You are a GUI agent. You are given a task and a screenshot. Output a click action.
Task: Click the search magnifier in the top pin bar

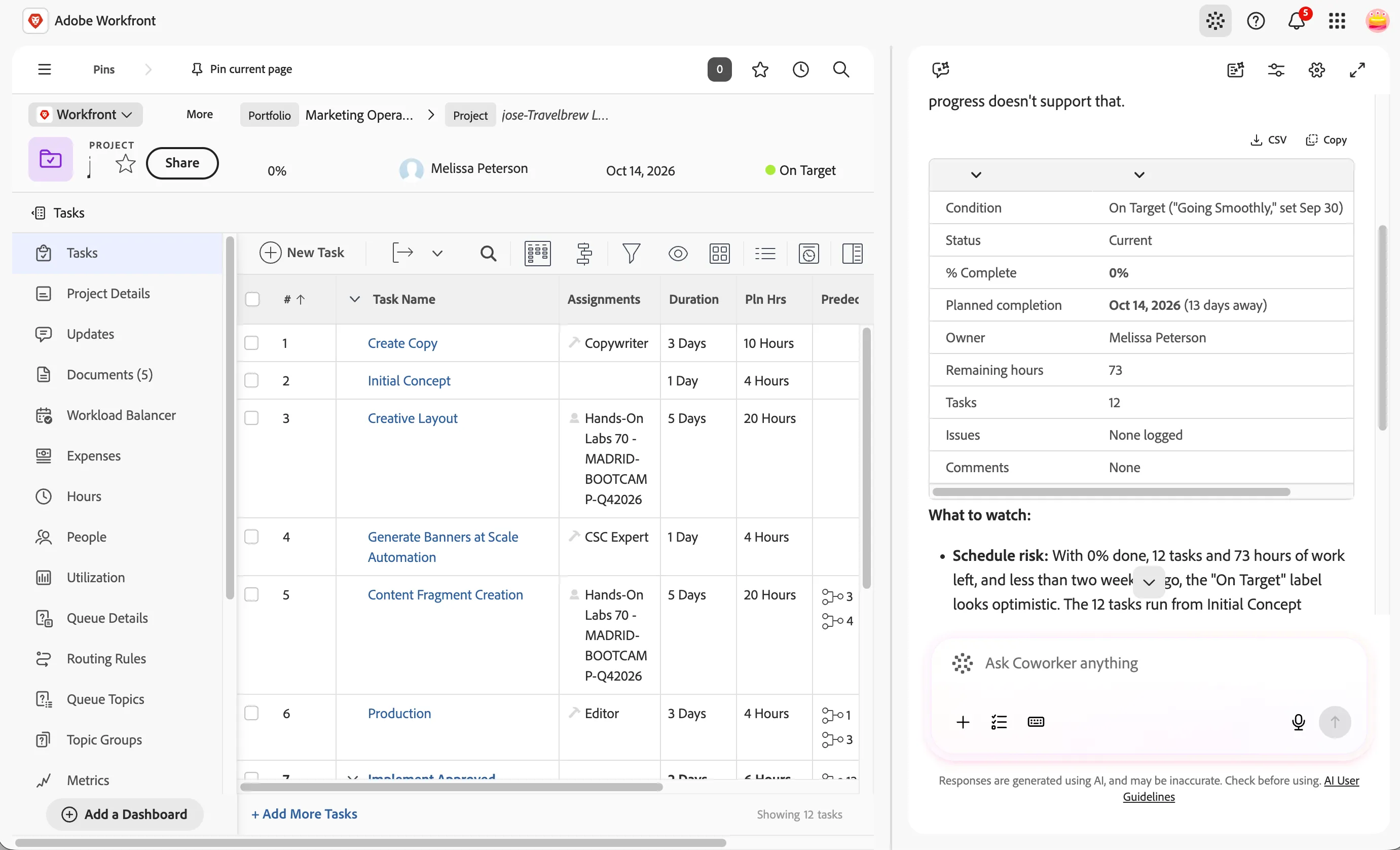[x=841, y=69]
